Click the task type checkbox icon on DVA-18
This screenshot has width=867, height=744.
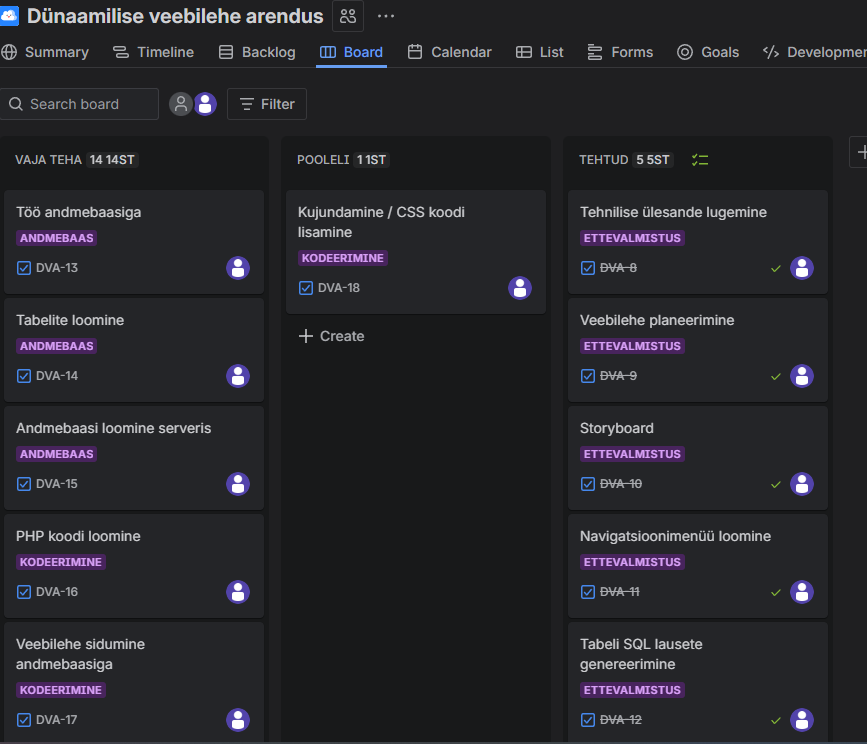tap(306, 288)
